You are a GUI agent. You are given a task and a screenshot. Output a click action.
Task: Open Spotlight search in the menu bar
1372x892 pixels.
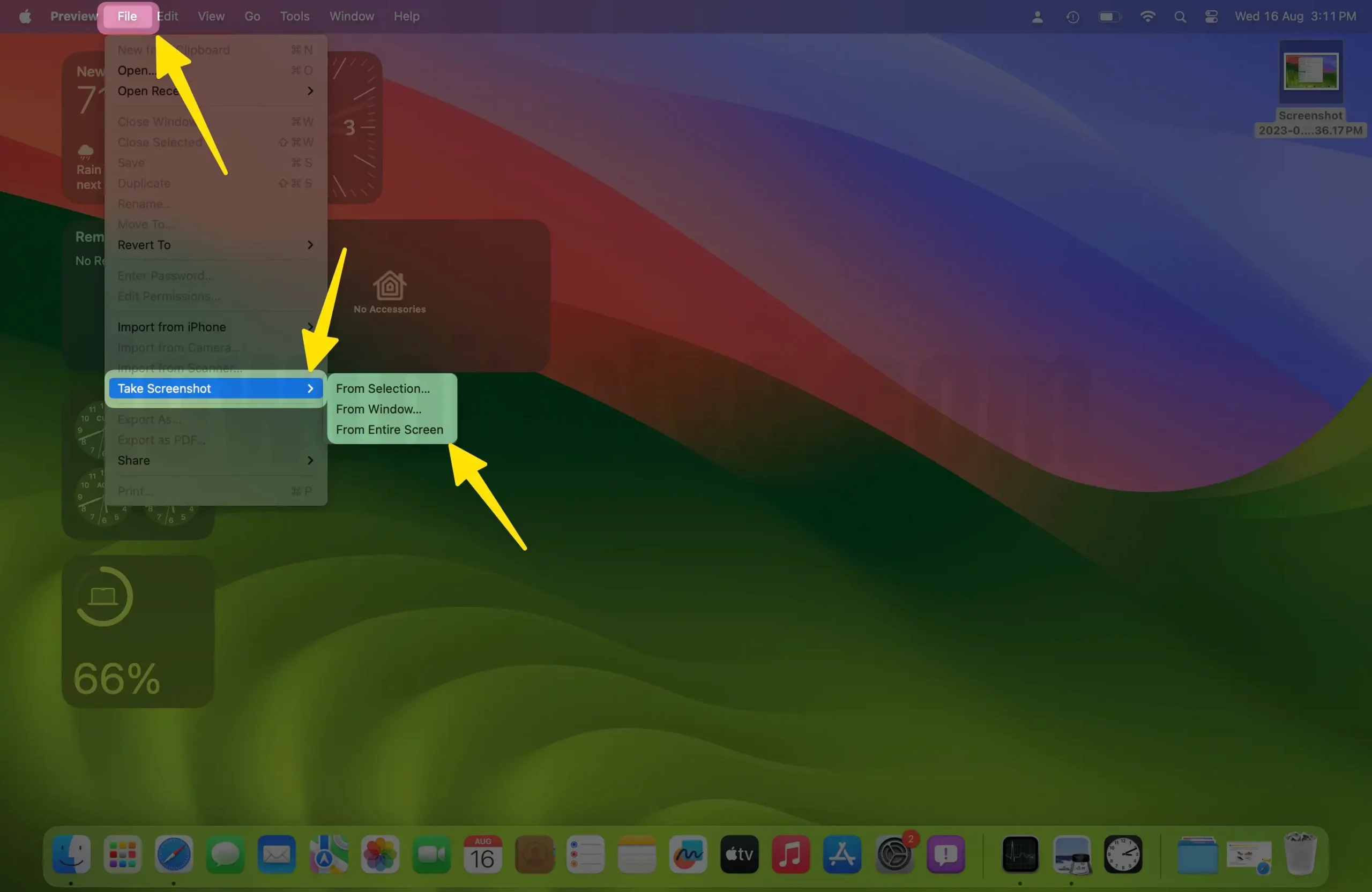pos(1180,17)
